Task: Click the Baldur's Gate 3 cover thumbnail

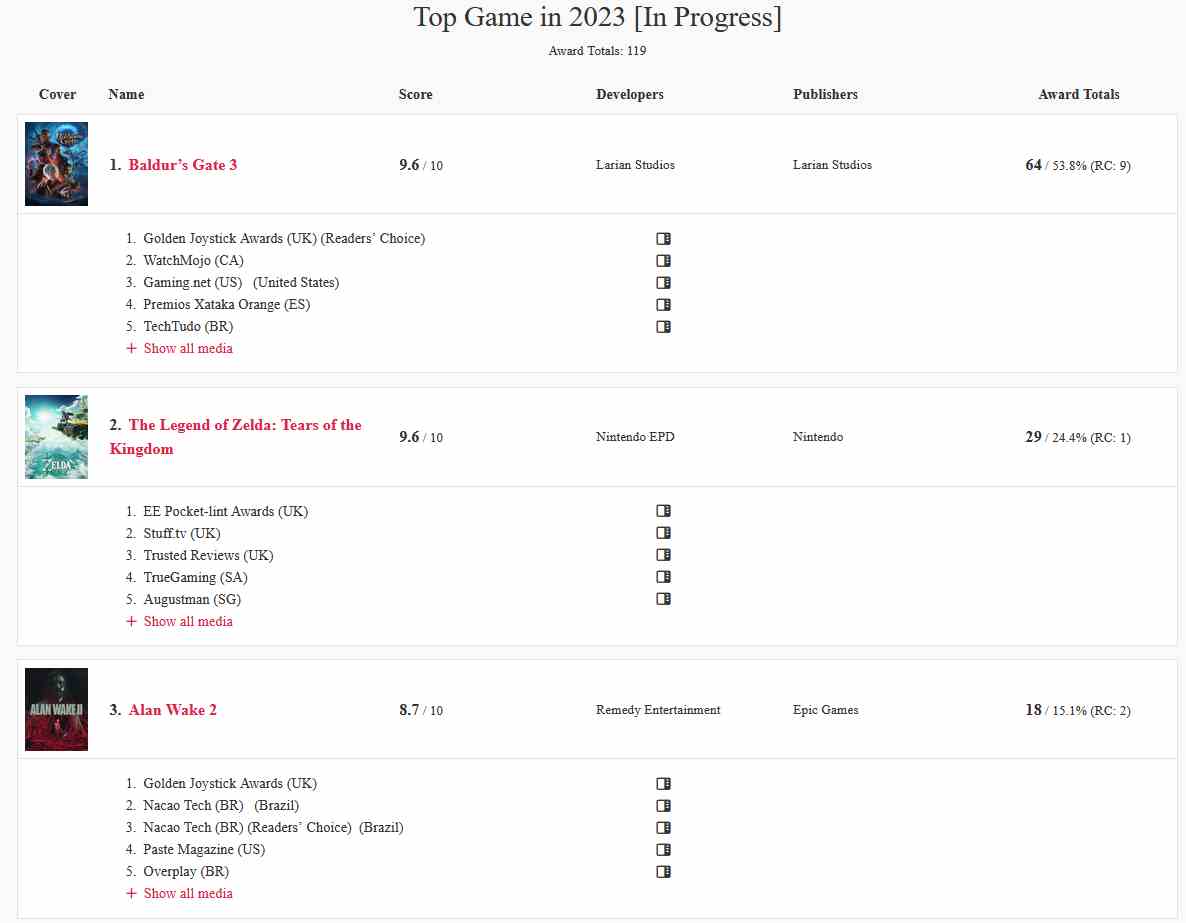Action: click(57, 164)
